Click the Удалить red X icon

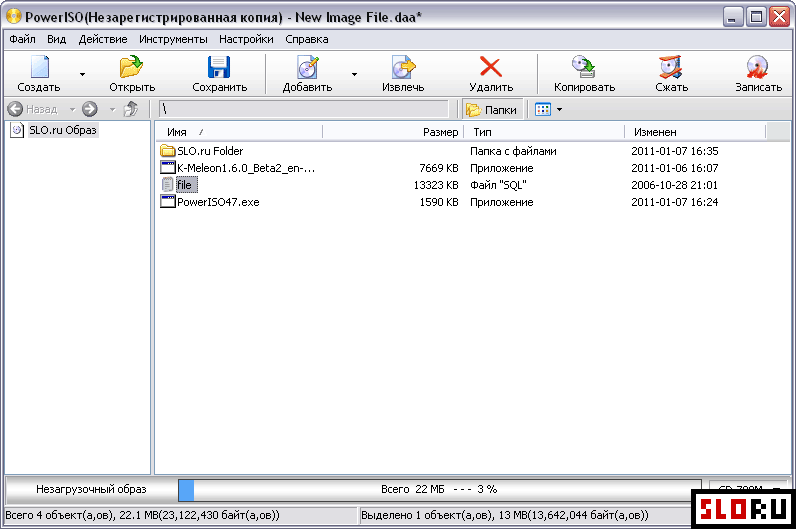coord(491,68)
